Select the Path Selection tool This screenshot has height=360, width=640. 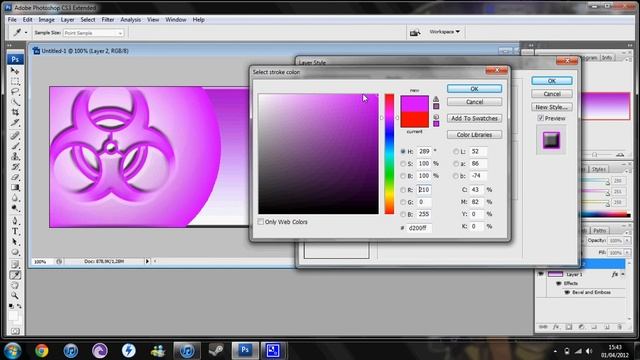point(15,242)
